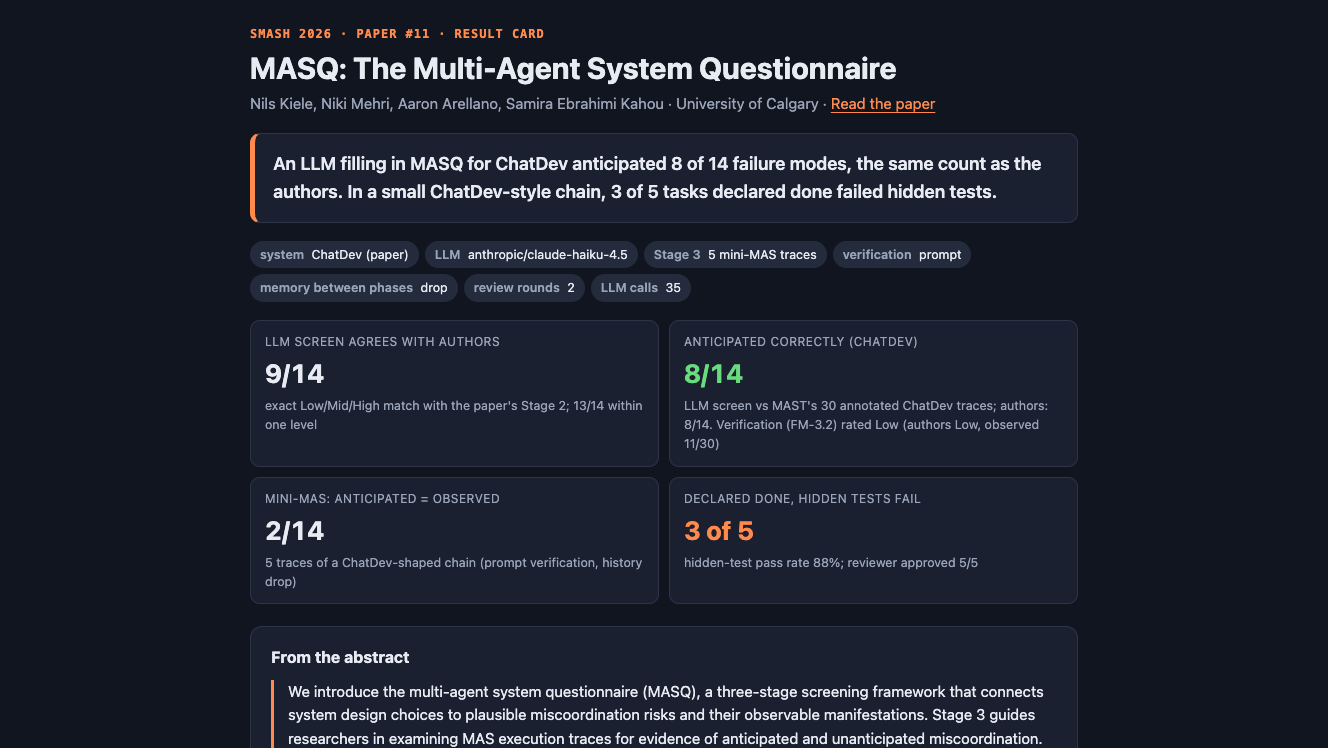Click the note "5 traces of a ChatDev-shaped chain"
The height and width of the screenshot is (748, 1328).
454,572
